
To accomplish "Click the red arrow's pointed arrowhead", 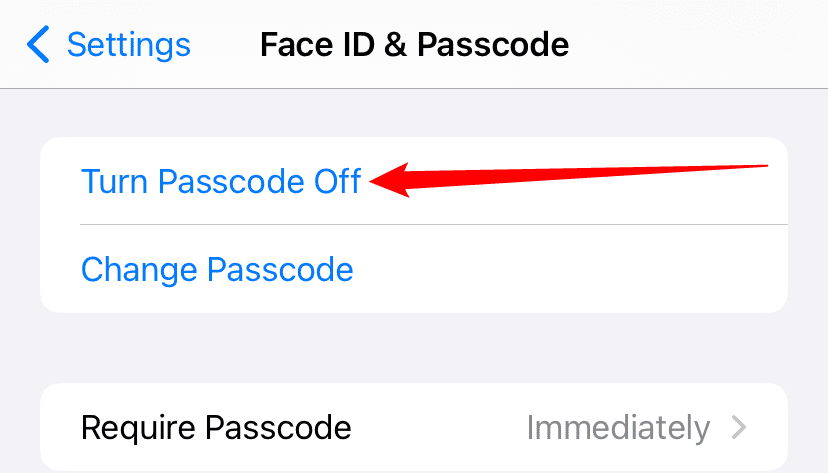I will point(385,180).
